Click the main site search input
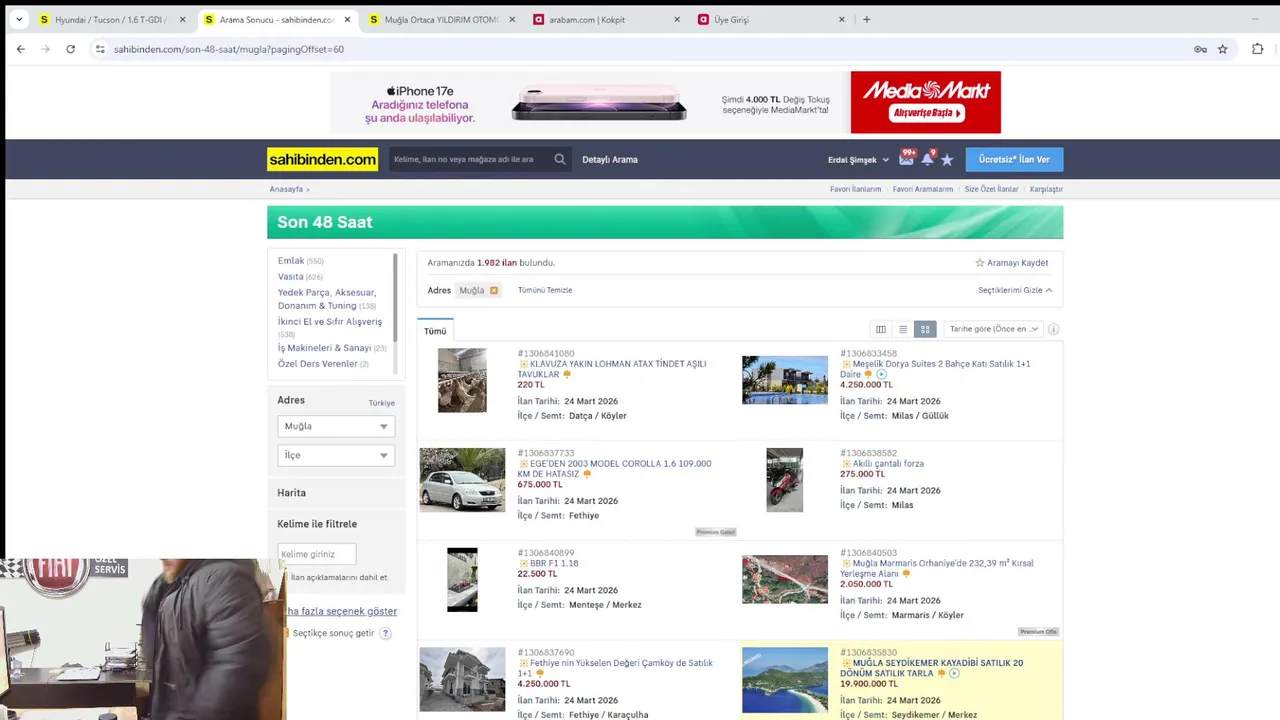 click(x=470, y=159)
